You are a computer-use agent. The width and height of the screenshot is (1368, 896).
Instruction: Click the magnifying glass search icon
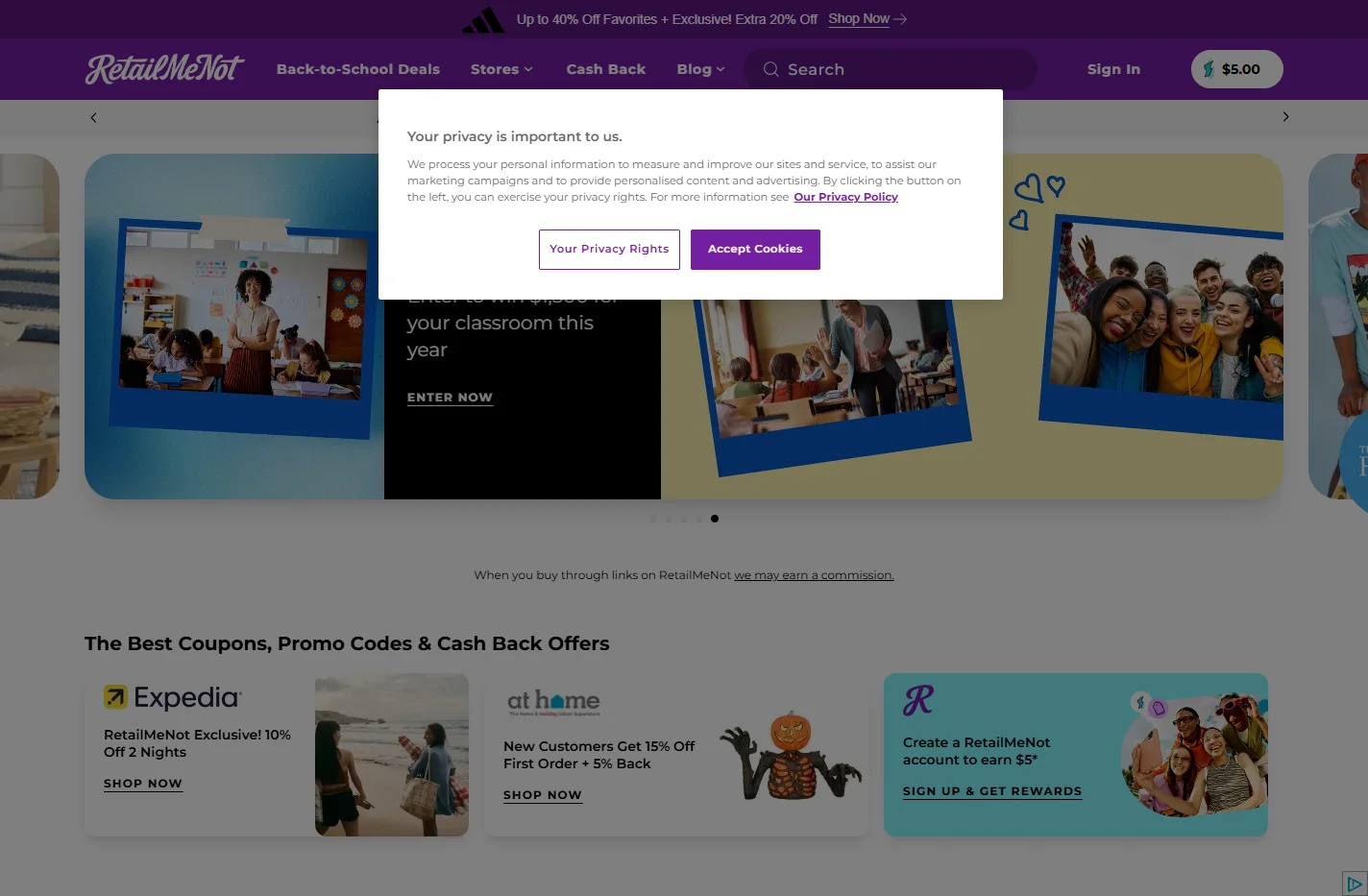[x=770, y=69]
